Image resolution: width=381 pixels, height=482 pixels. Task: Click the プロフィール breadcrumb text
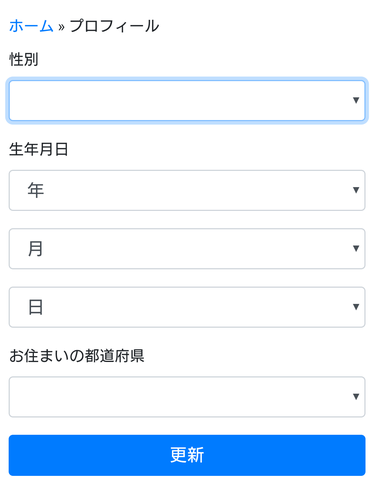point(114,26)
